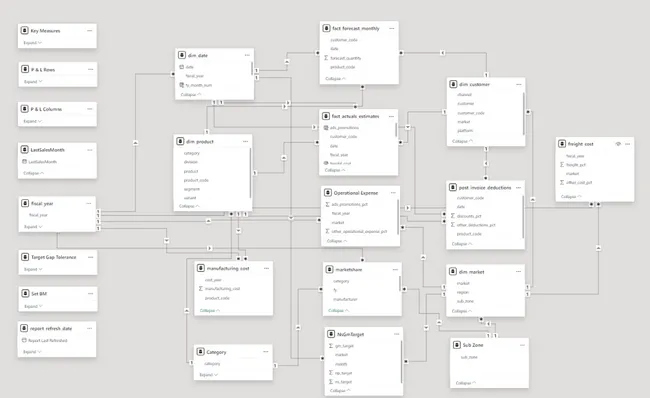Click the hidden-field eye icon in fact_actuals_estimates
Image resolution: width=650 pixels, height=398 pixels.
point(326,163)
